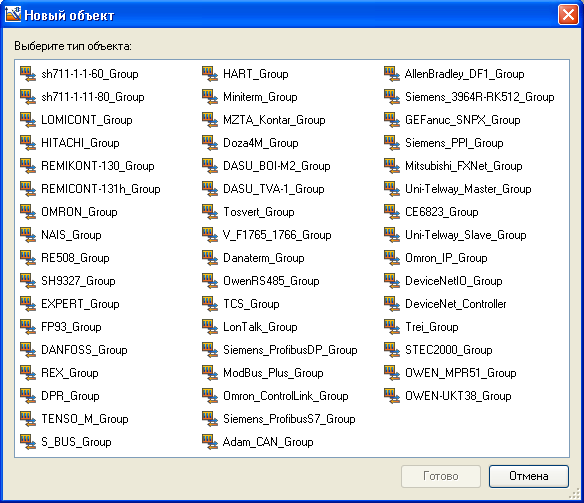This screenshot has width=584, height=503.
Task: Click the Doza4M_Group icon
Action: pyautogui.click(x=210, y=143)
